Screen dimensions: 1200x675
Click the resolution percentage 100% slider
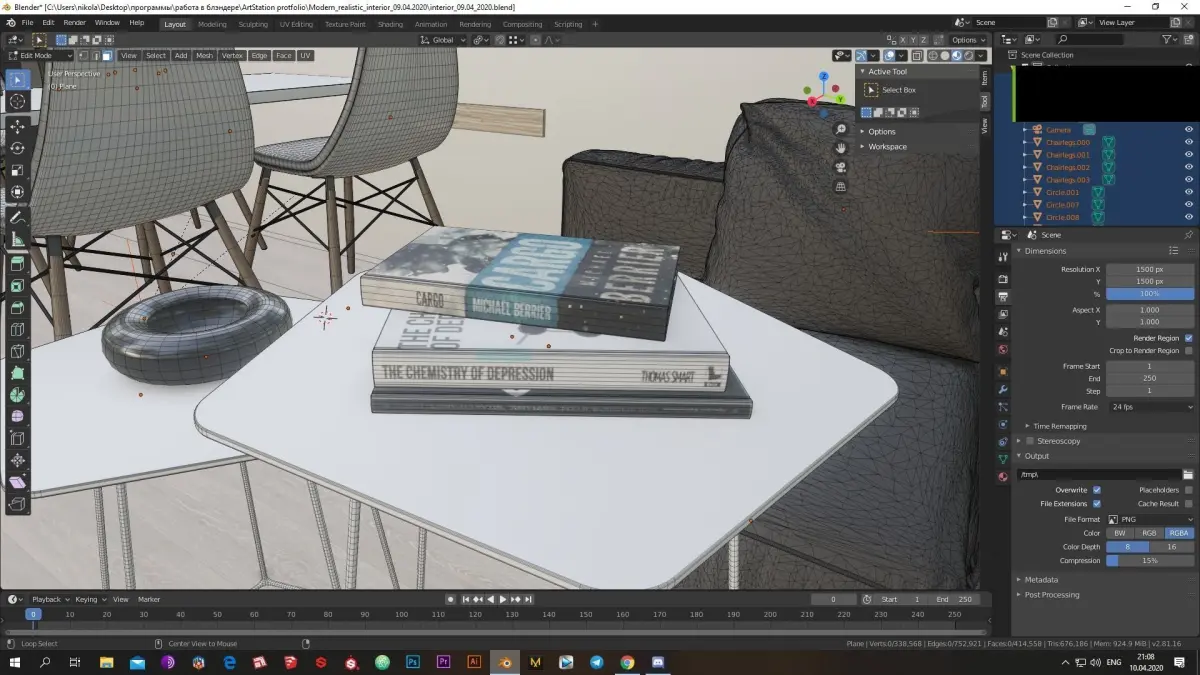coord(1150,294)
